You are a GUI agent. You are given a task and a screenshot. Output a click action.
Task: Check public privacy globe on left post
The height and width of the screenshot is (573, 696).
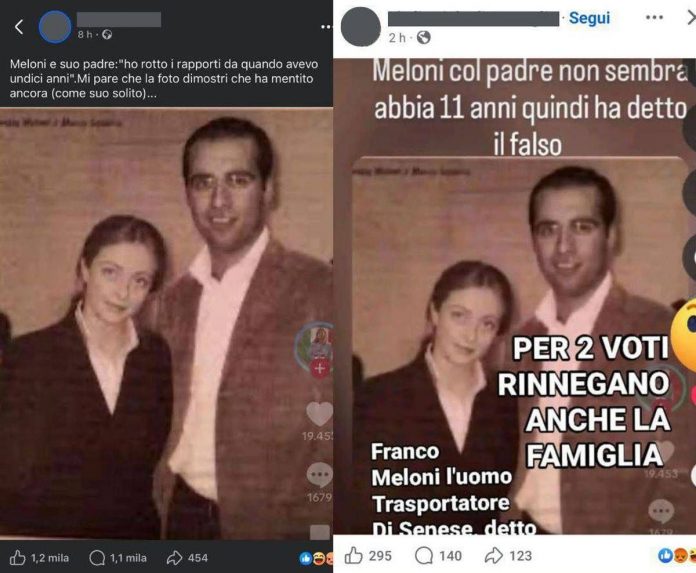[x=107, y=35]
